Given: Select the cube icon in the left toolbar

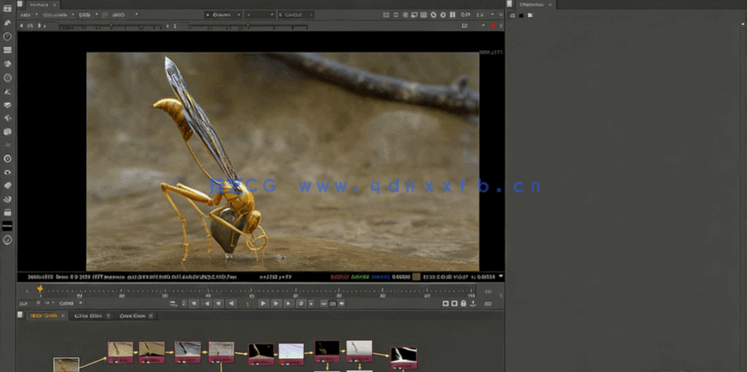Looking at the screenshot, I should pyautogui.click(x=7, y=132).
